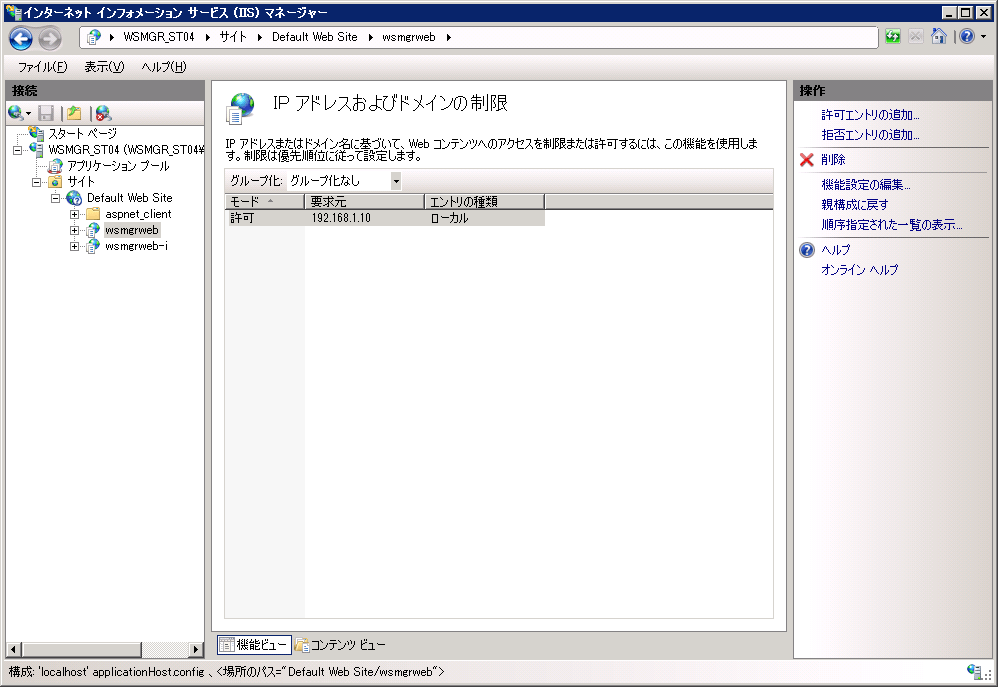The height and width of the screenshot is (687, 998).
Task: Collapse the Default Web Site tree node
Action: [56, 198]
